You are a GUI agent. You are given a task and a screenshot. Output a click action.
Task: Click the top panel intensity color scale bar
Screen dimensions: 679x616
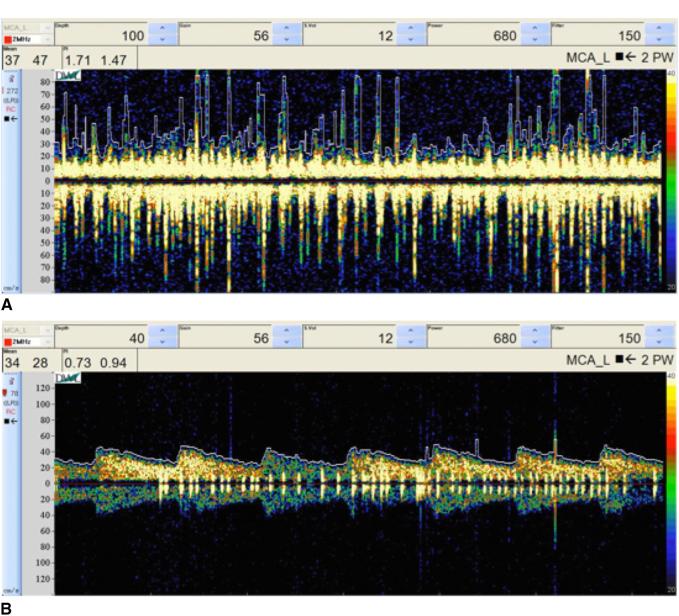tap(670, 180)
